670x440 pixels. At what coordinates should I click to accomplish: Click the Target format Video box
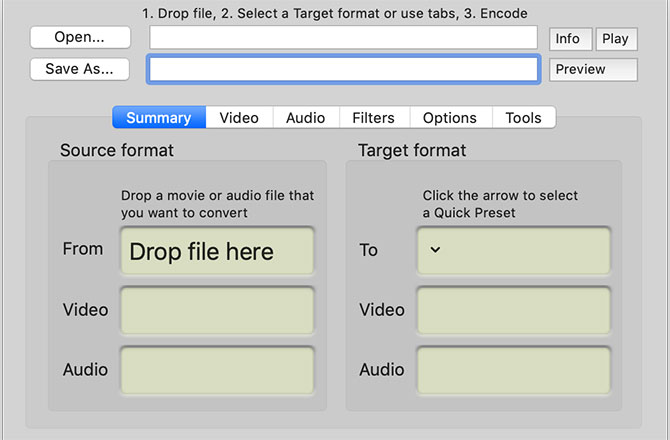(513, 310)
